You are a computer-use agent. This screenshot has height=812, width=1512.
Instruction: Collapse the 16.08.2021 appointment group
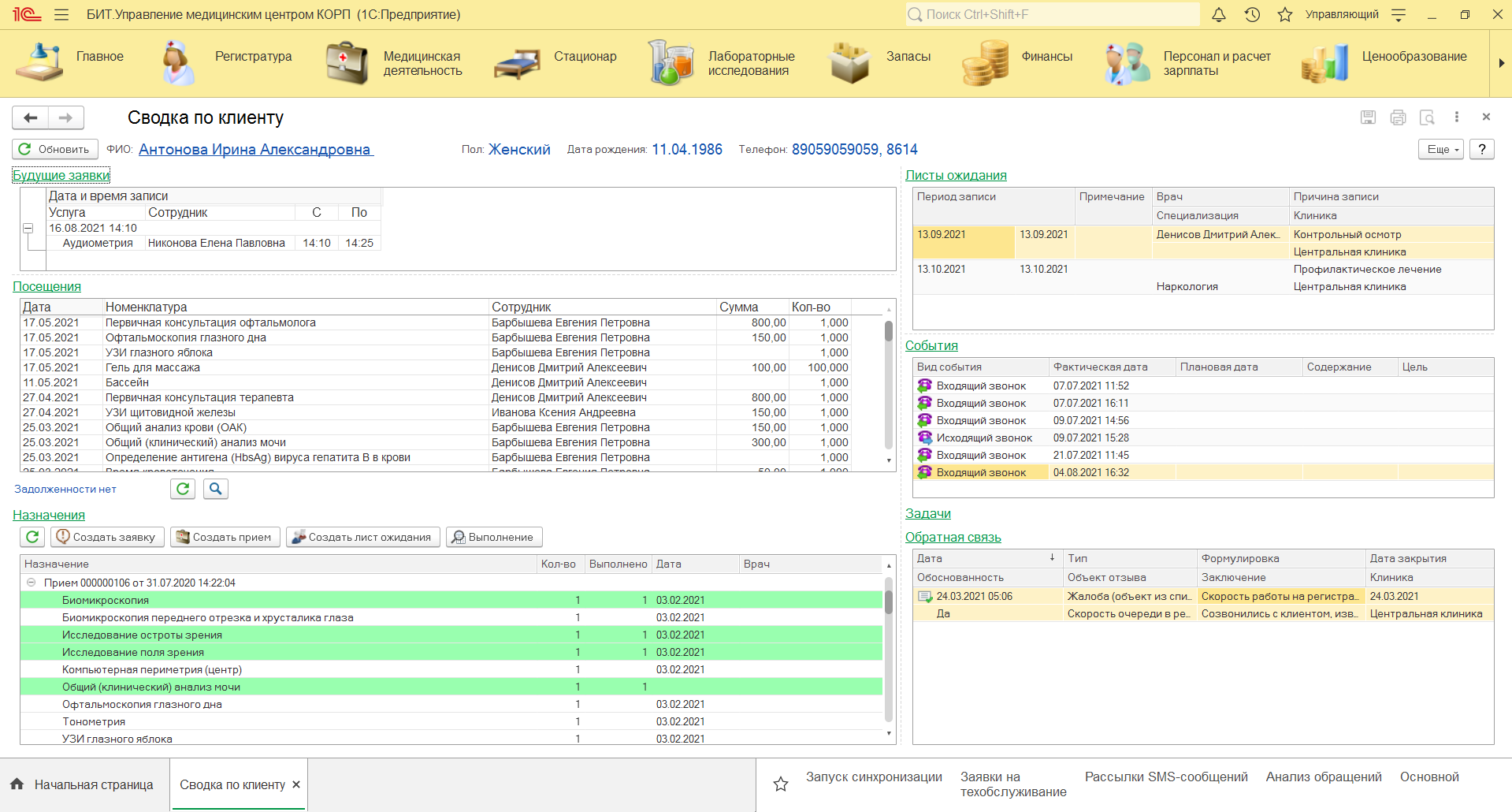click(28, 228)
